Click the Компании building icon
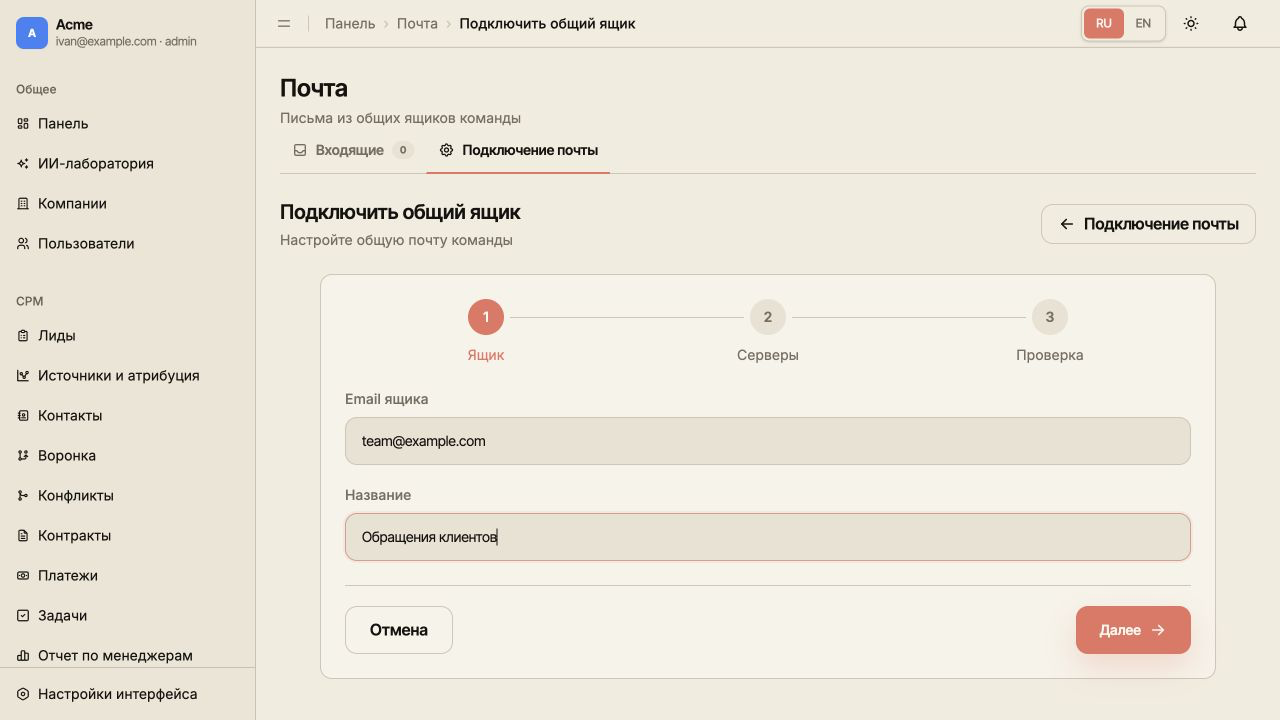This screenshot has height=720, width=1280. 23,203
